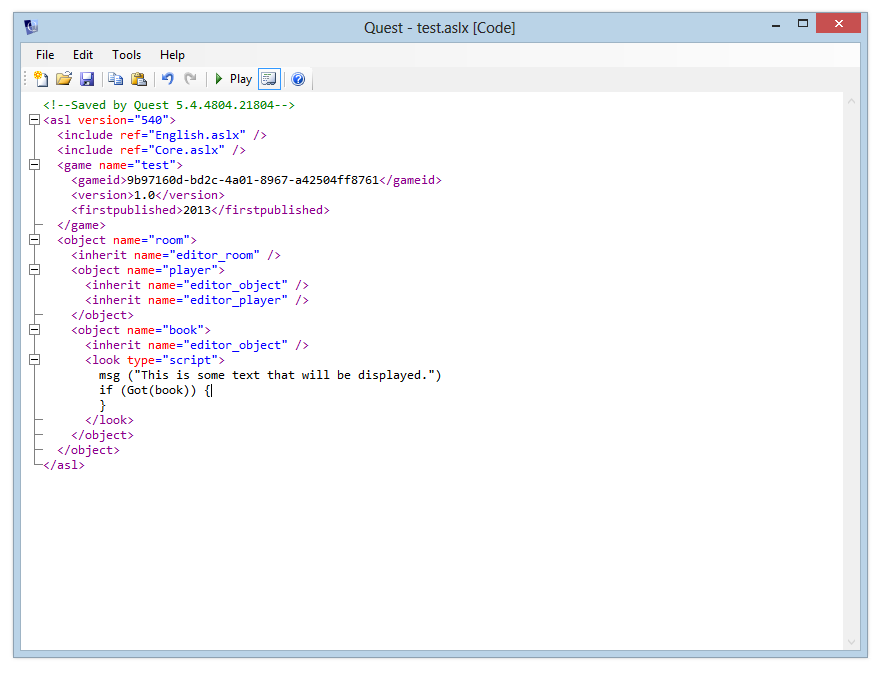Screen dimensions: 881x673
Task: Open help via blue question mark icon
Action: (298, 79)
